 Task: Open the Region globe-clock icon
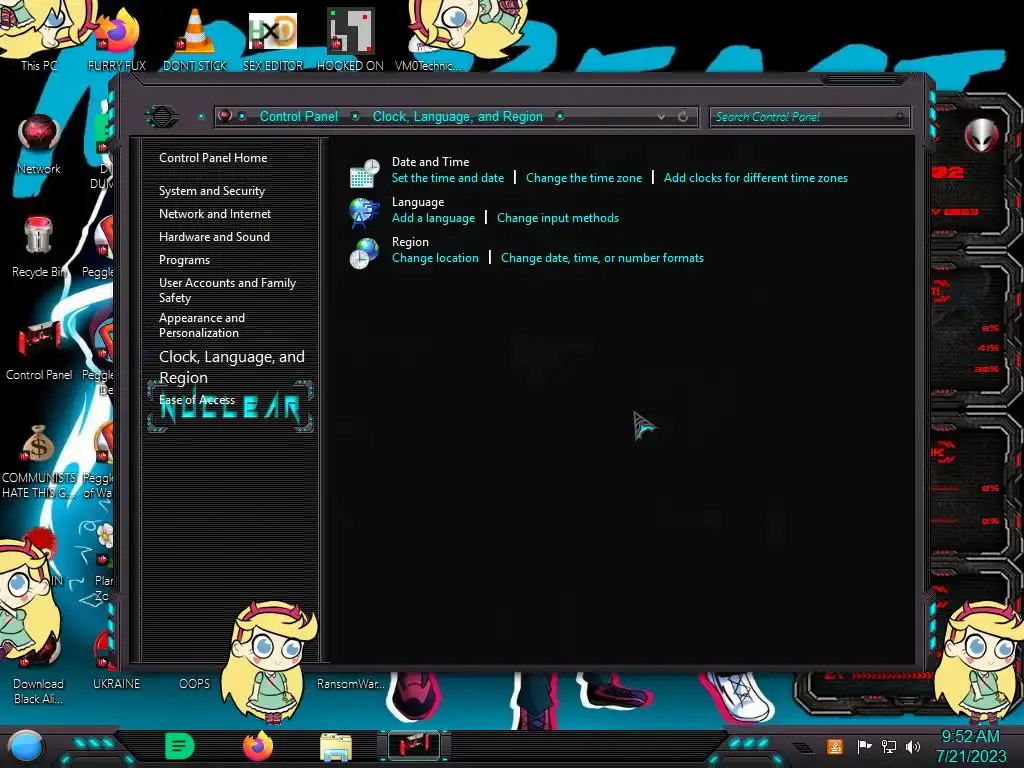coord(364,253)
